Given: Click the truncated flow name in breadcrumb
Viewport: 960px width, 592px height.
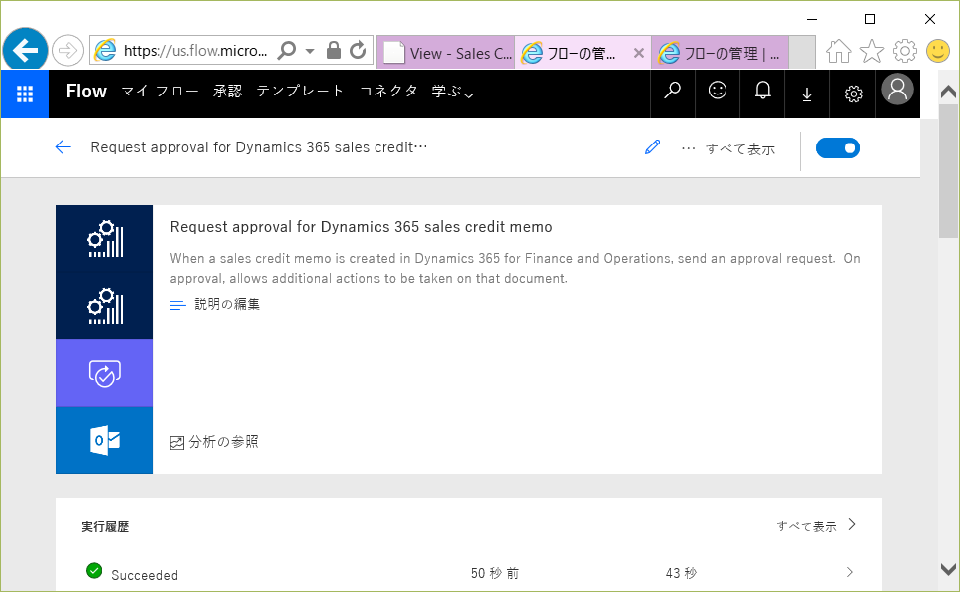Looking at the screenshot, I should (x=259, y=148).
